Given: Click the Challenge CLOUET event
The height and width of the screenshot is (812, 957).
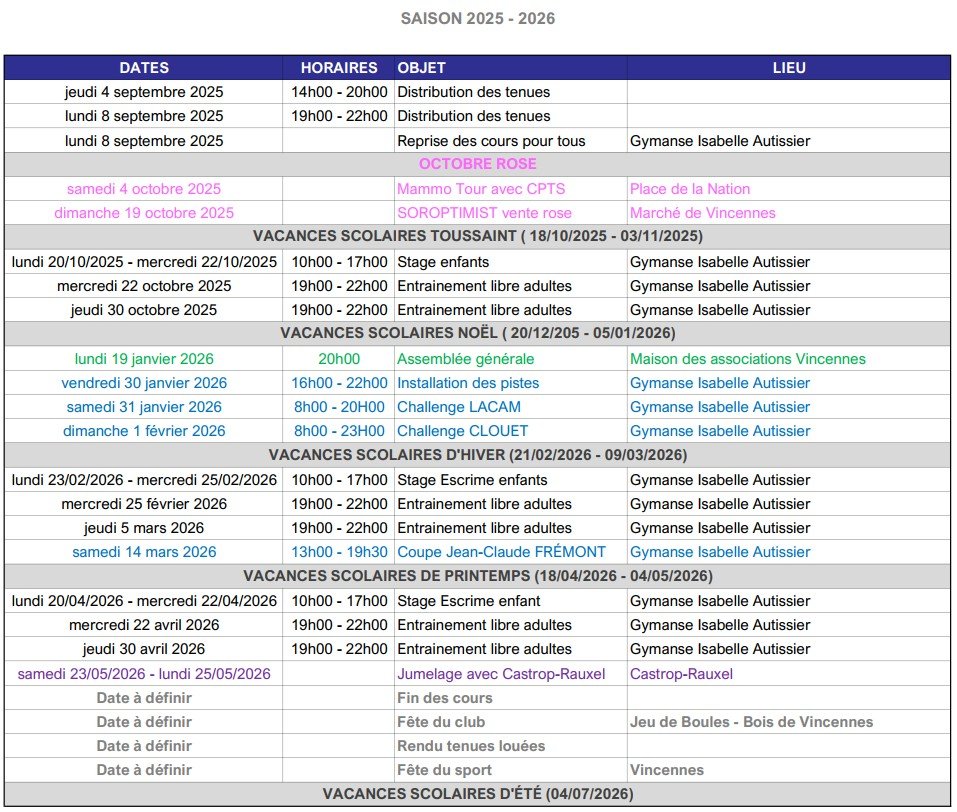Looking at the screenshot, I should [461, 431].
